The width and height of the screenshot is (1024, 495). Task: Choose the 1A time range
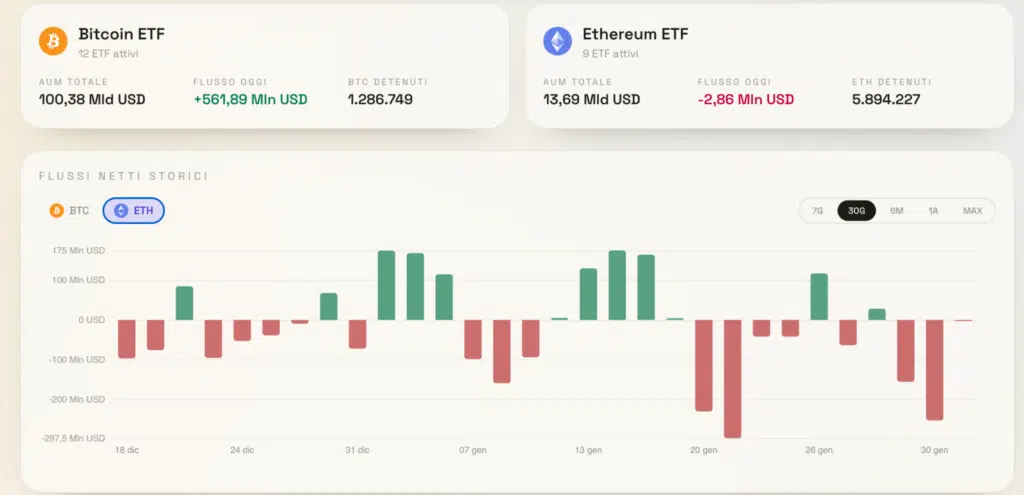[x=933, y=211]
